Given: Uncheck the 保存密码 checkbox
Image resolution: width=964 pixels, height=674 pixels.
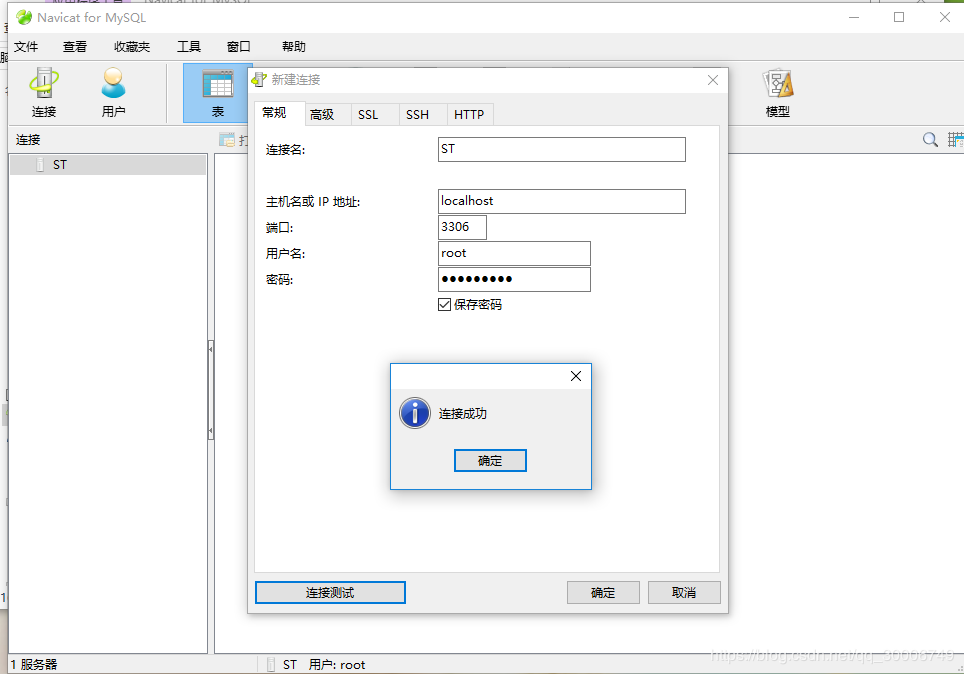Looking at the screenshot, I should click(x=445, y=305).
